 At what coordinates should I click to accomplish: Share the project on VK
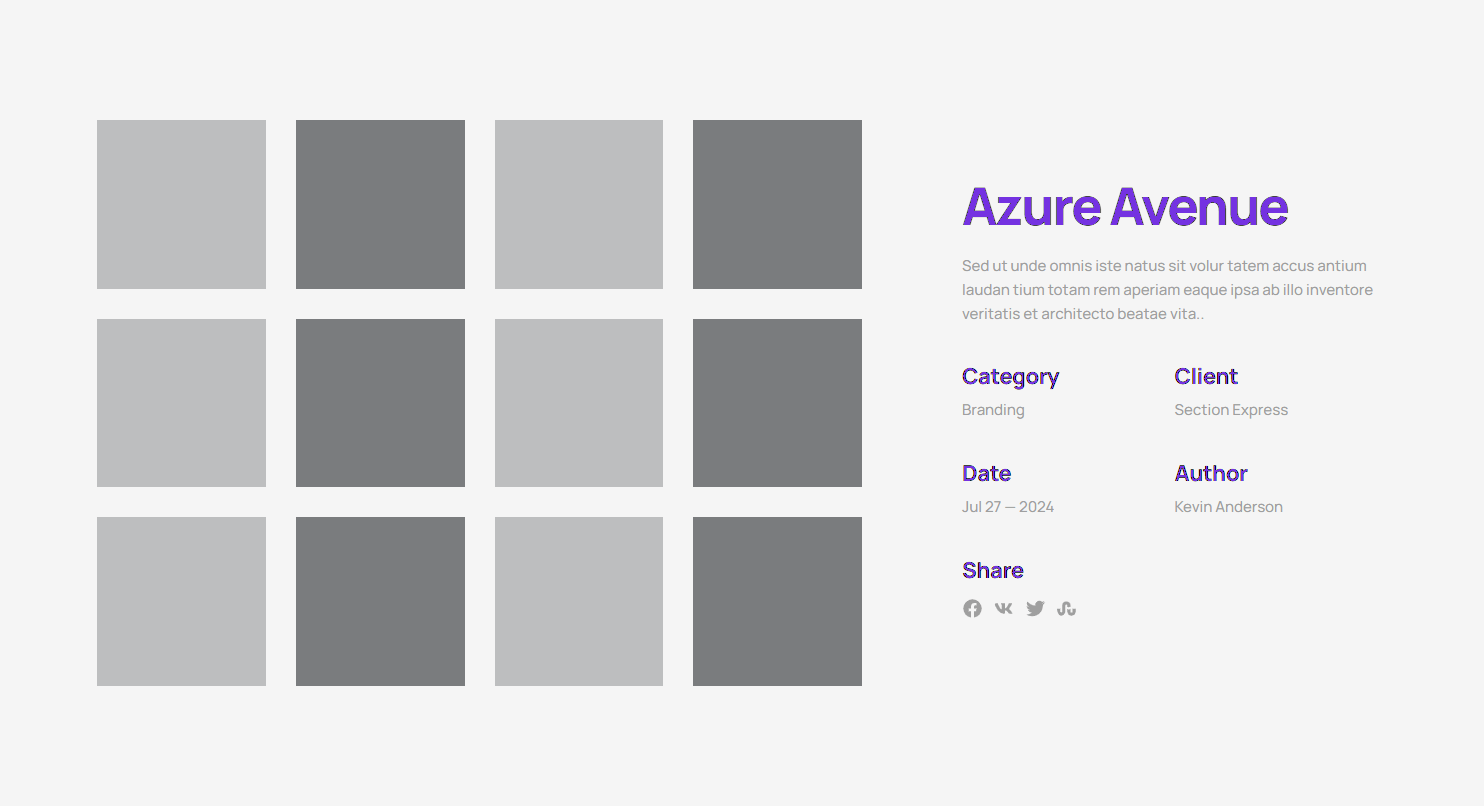(x=1003, y=608)
